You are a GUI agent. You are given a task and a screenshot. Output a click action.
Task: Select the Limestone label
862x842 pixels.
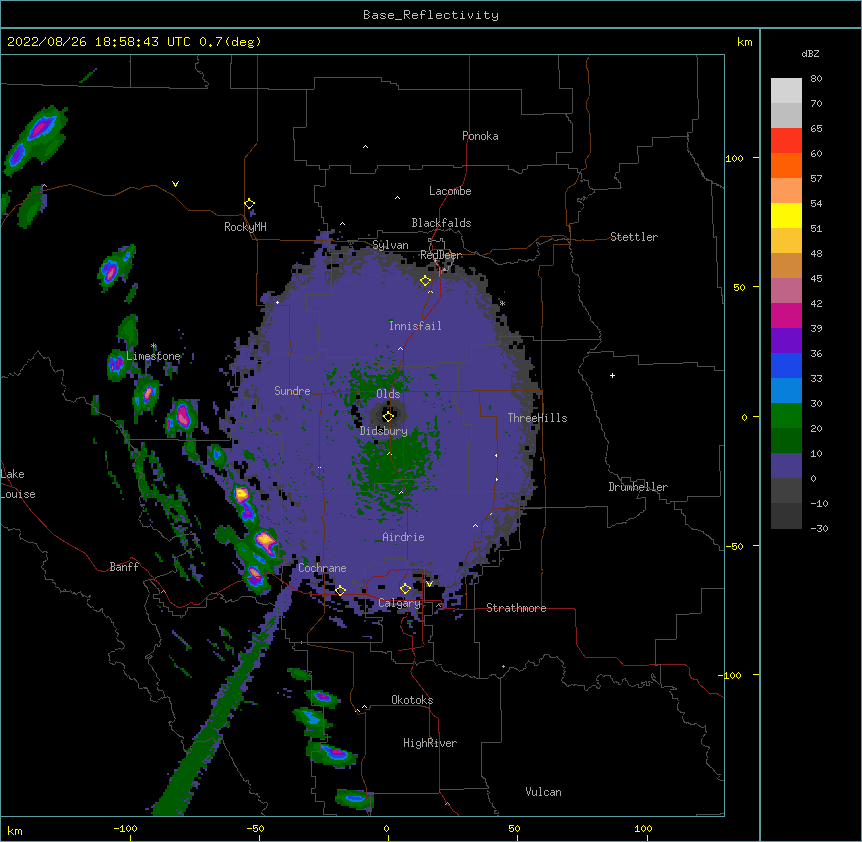(153, 356)
